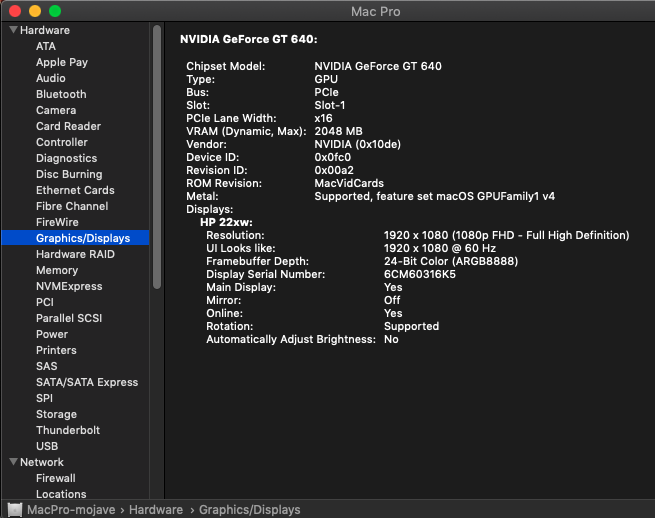View Diagnostics information
Image resolution: width=655 pixels, height=518 pixels.
66,158
